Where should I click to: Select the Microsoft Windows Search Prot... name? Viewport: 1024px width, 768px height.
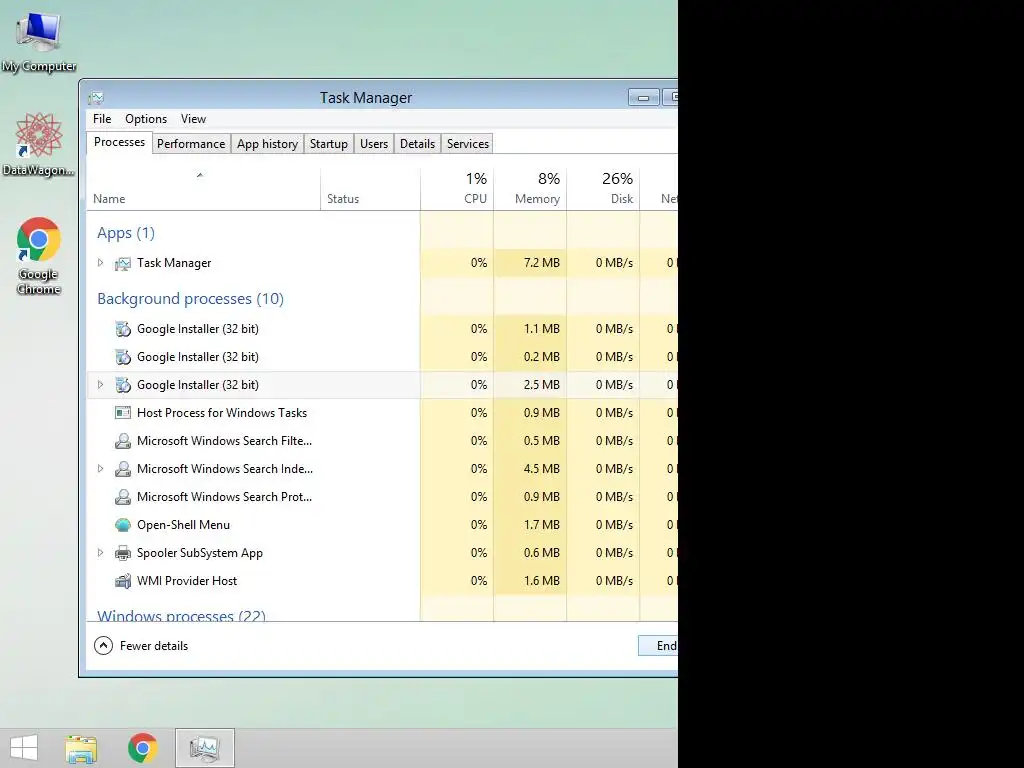pyautogui.click(x=225, y=497)
